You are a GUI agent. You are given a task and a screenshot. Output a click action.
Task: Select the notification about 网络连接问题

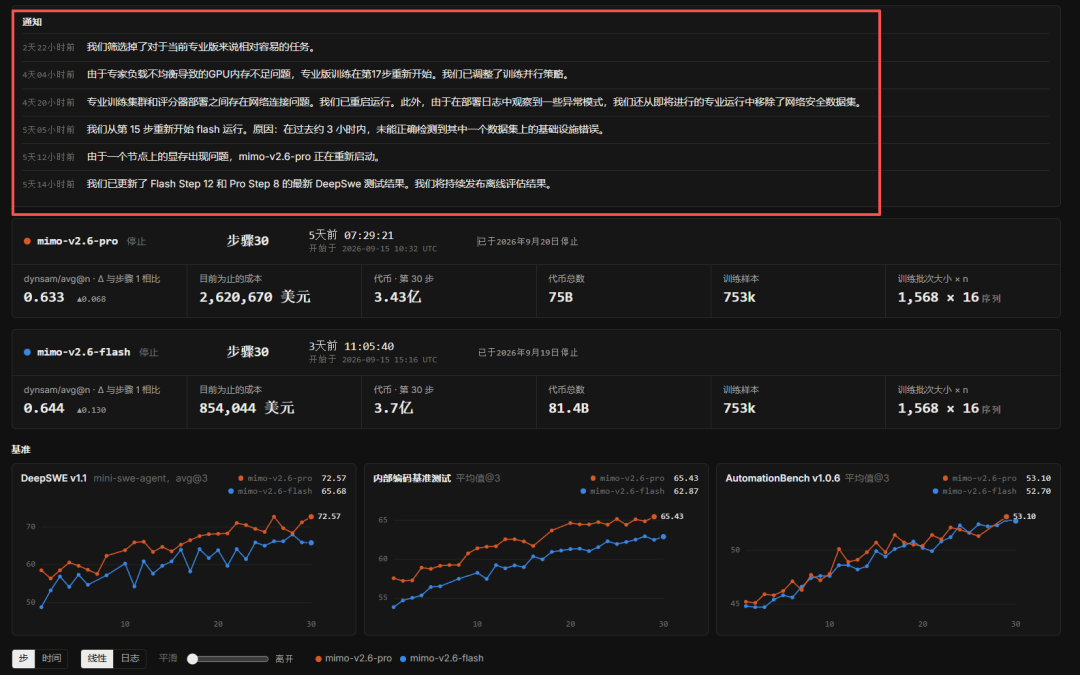(x=535, y=102)
